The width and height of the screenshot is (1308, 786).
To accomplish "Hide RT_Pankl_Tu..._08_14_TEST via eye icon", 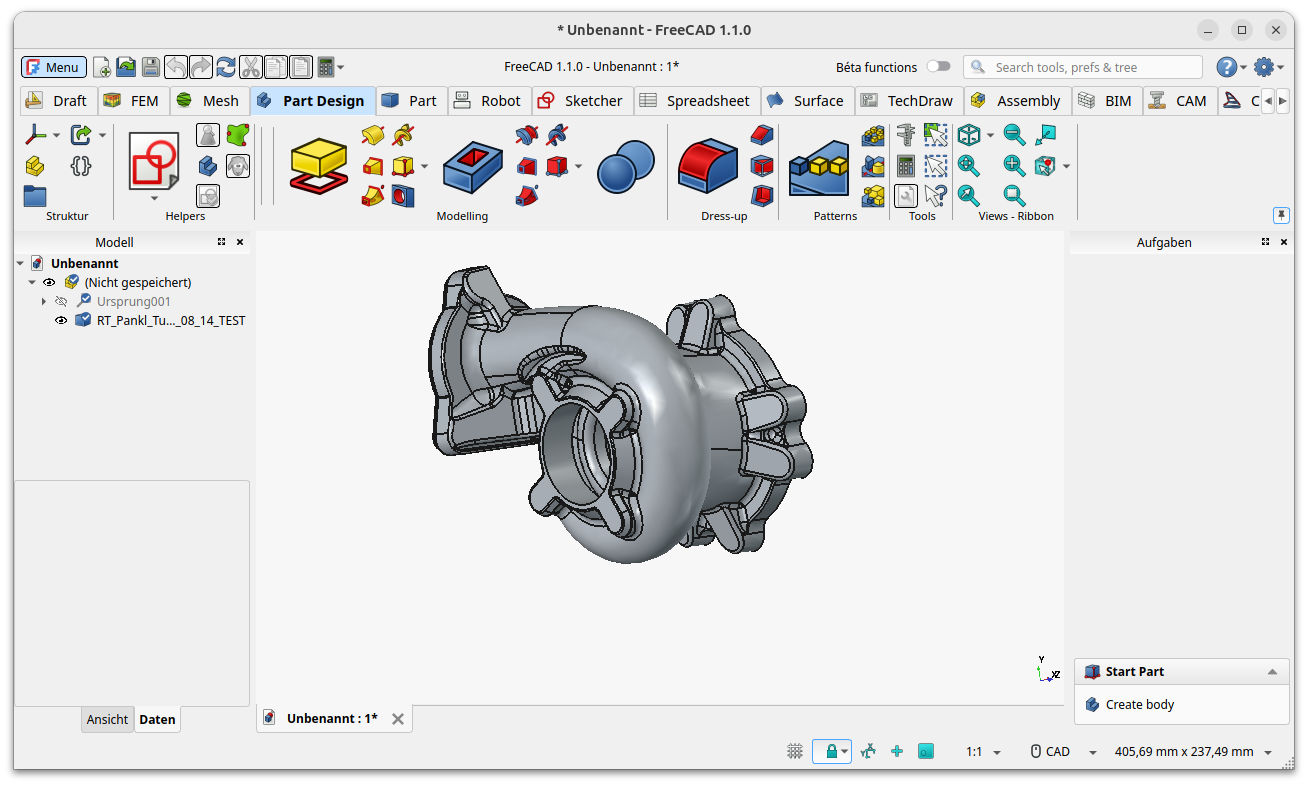I will pos(61,321).
